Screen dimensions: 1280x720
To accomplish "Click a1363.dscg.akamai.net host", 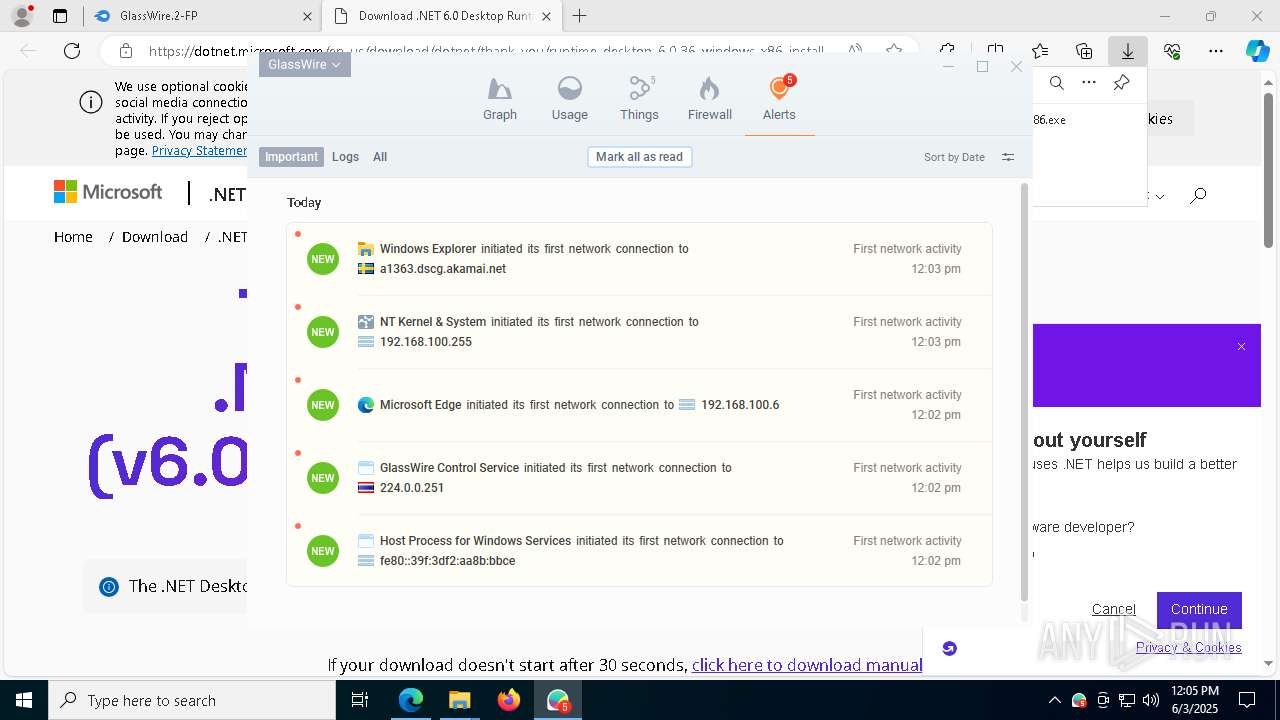I will point(443,269).
